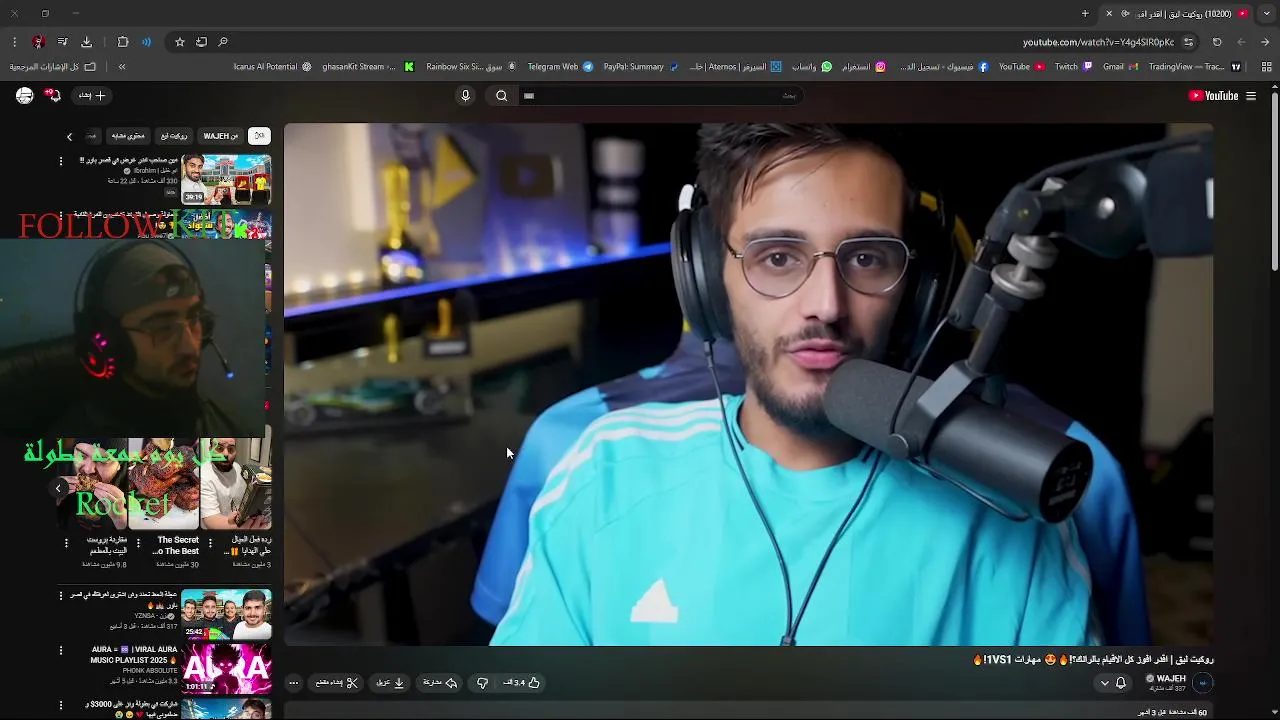Open the tab search dropdown
Viewport: 1280px width, 720px height.
coord(1266,14)
